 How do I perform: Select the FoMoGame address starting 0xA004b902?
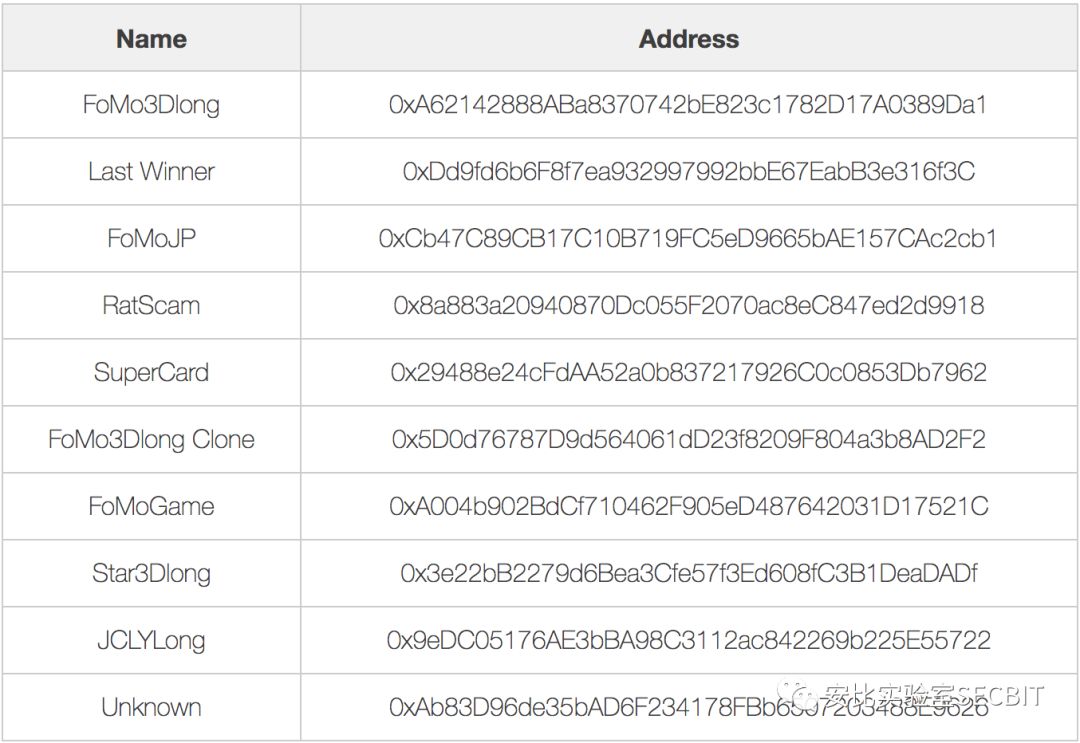689,506
